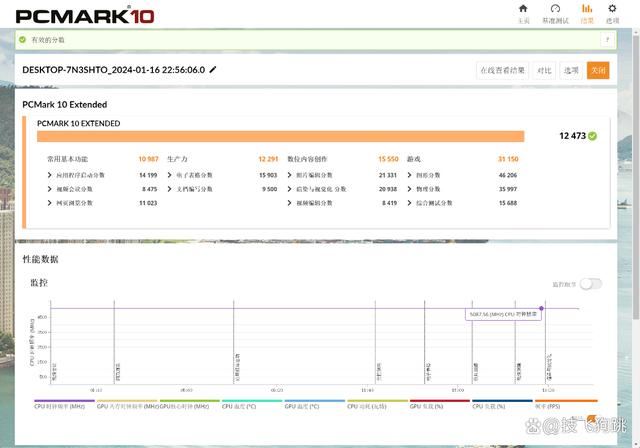
Task: Click the question mark help button
Action: (x=607, y=40)
